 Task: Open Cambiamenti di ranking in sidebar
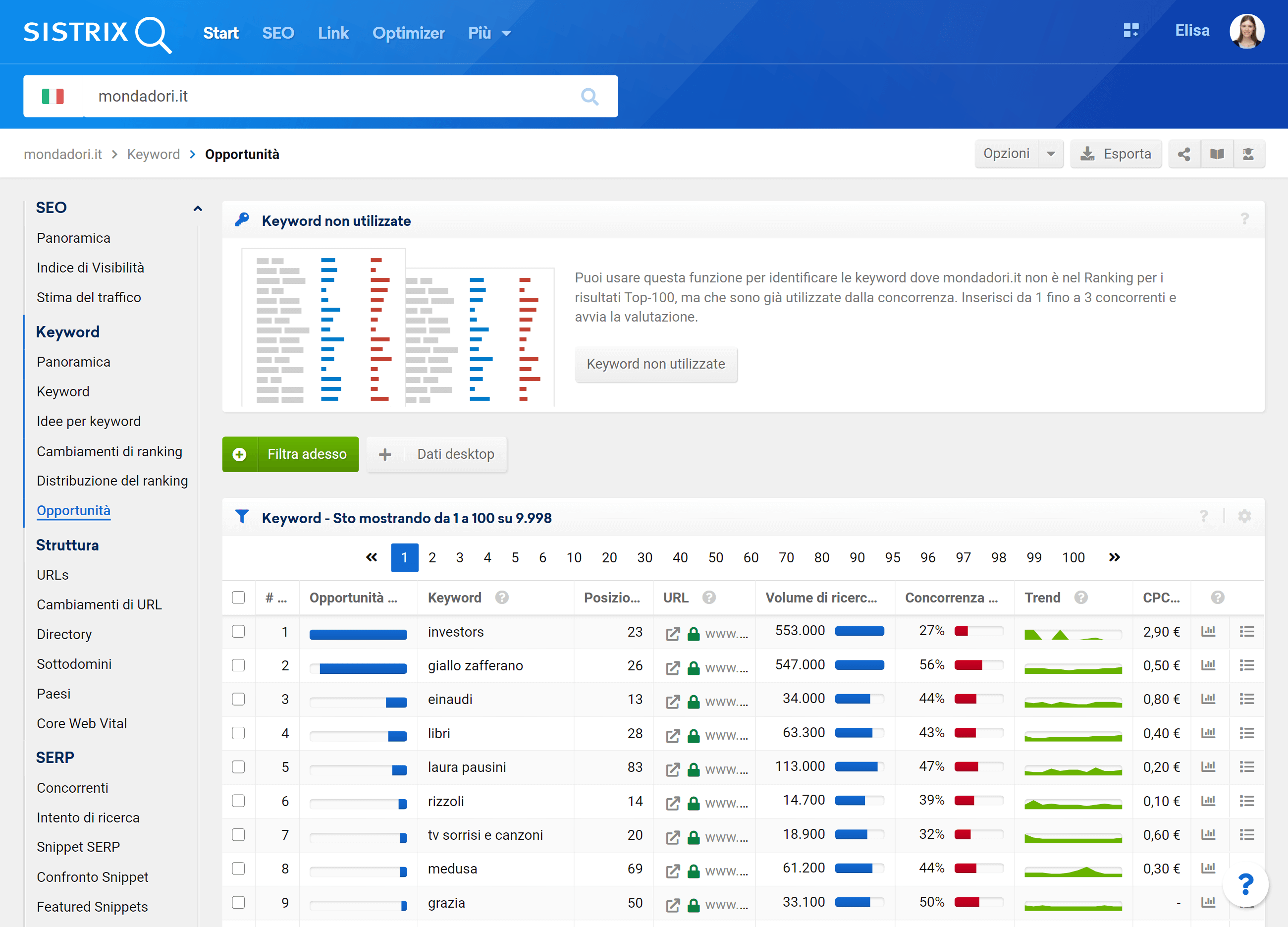click(x=109, y=451)
